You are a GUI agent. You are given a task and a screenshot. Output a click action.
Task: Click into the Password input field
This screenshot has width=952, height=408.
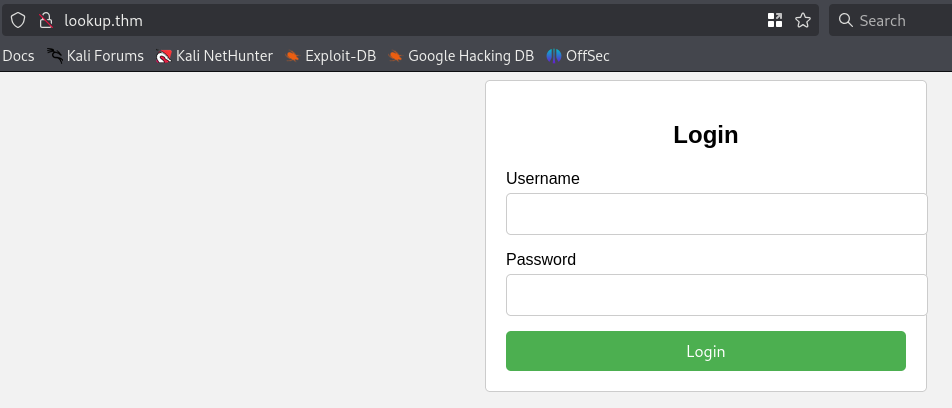tap(716, 295)
